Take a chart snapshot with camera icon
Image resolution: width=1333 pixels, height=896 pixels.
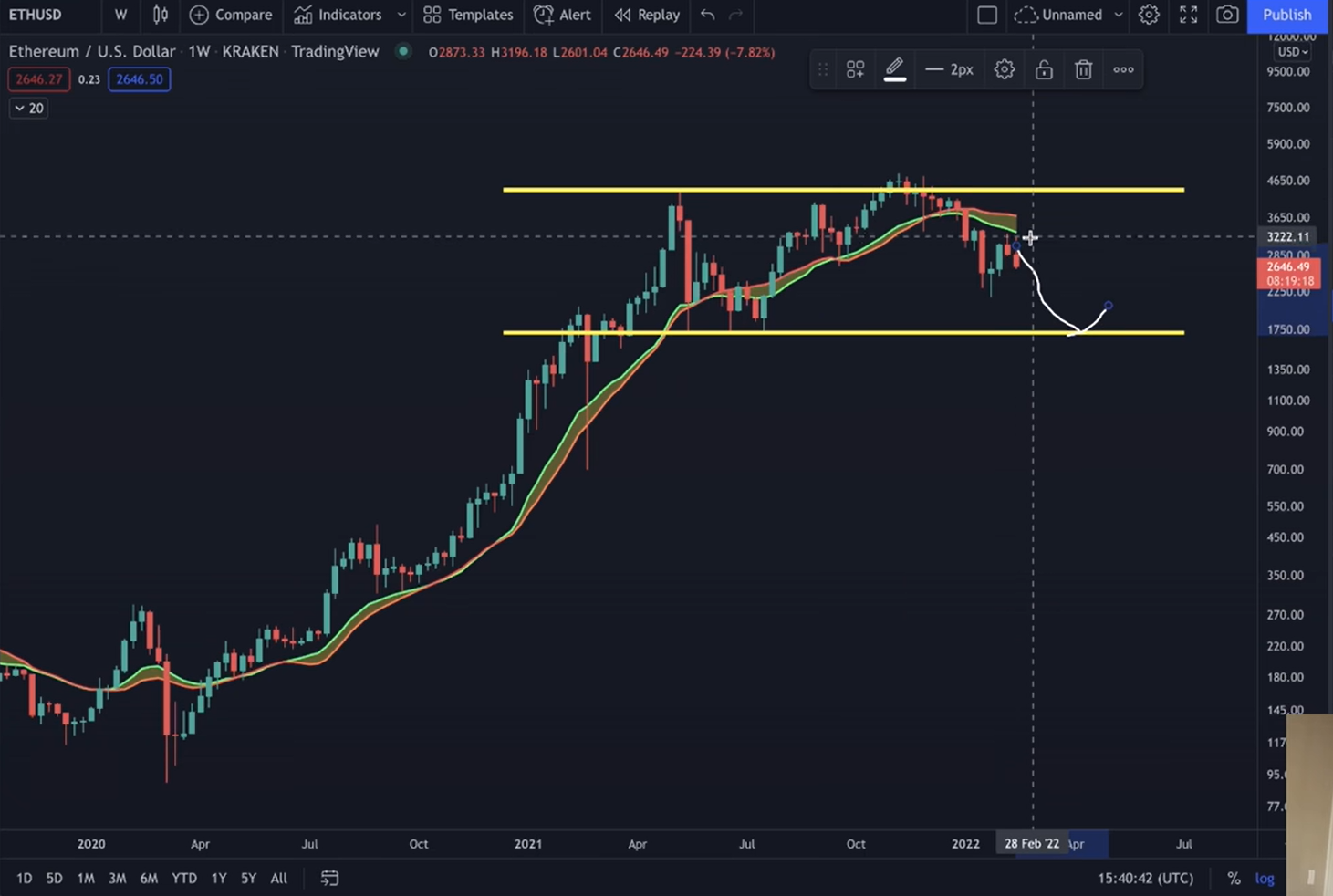coord(1227,15)
